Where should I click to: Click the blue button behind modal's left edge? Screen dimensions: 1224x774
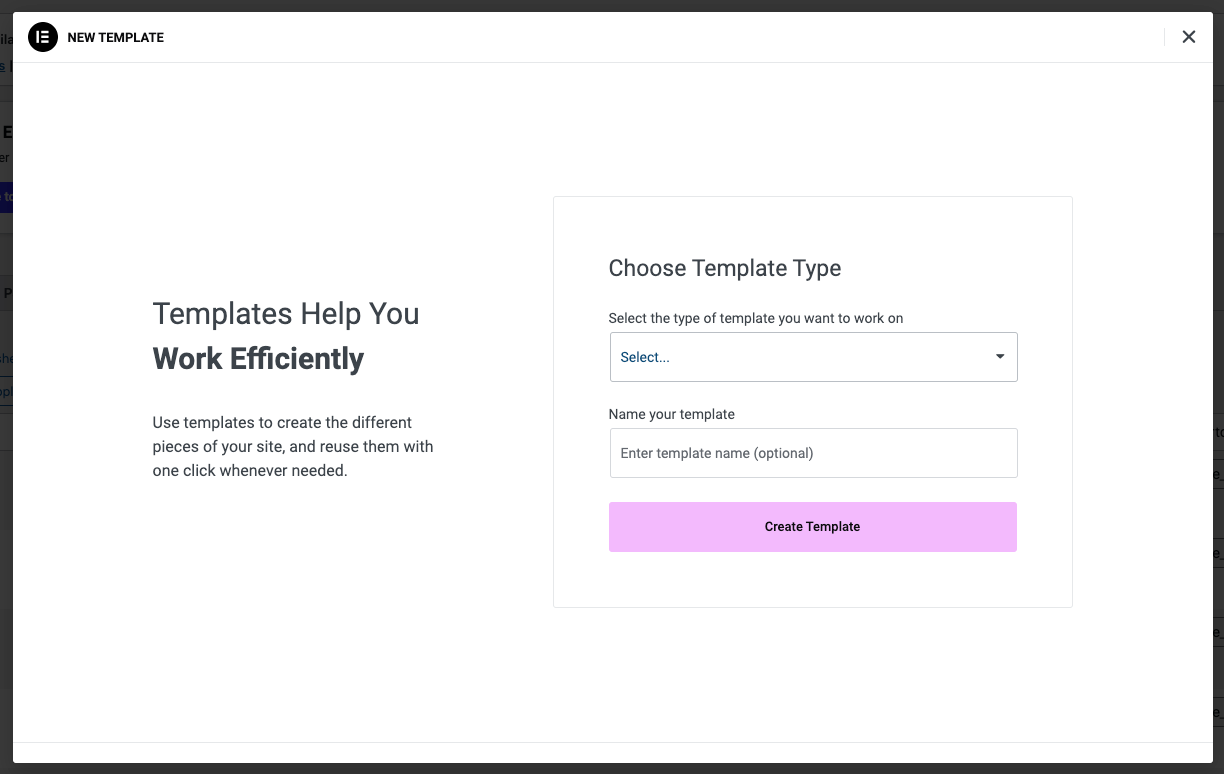point(5,197)
